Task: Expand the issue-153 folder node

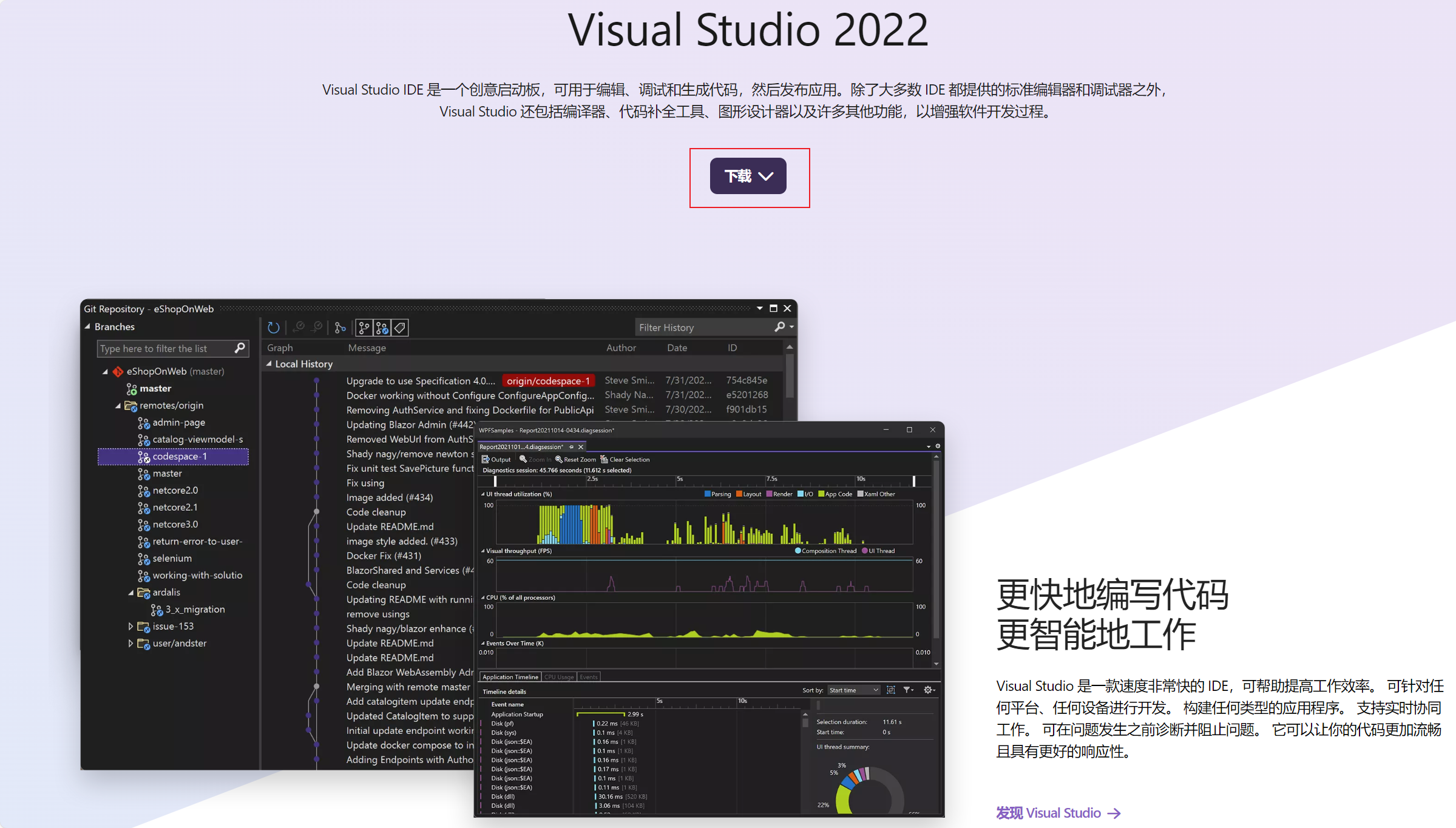Action: point(130,626)
